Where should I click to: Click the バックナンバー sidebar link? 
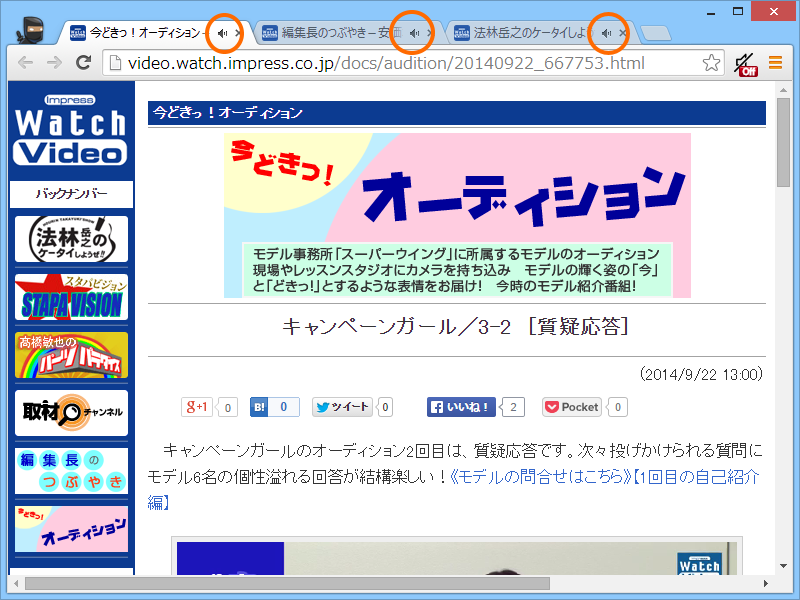click(x=70, y=194)
